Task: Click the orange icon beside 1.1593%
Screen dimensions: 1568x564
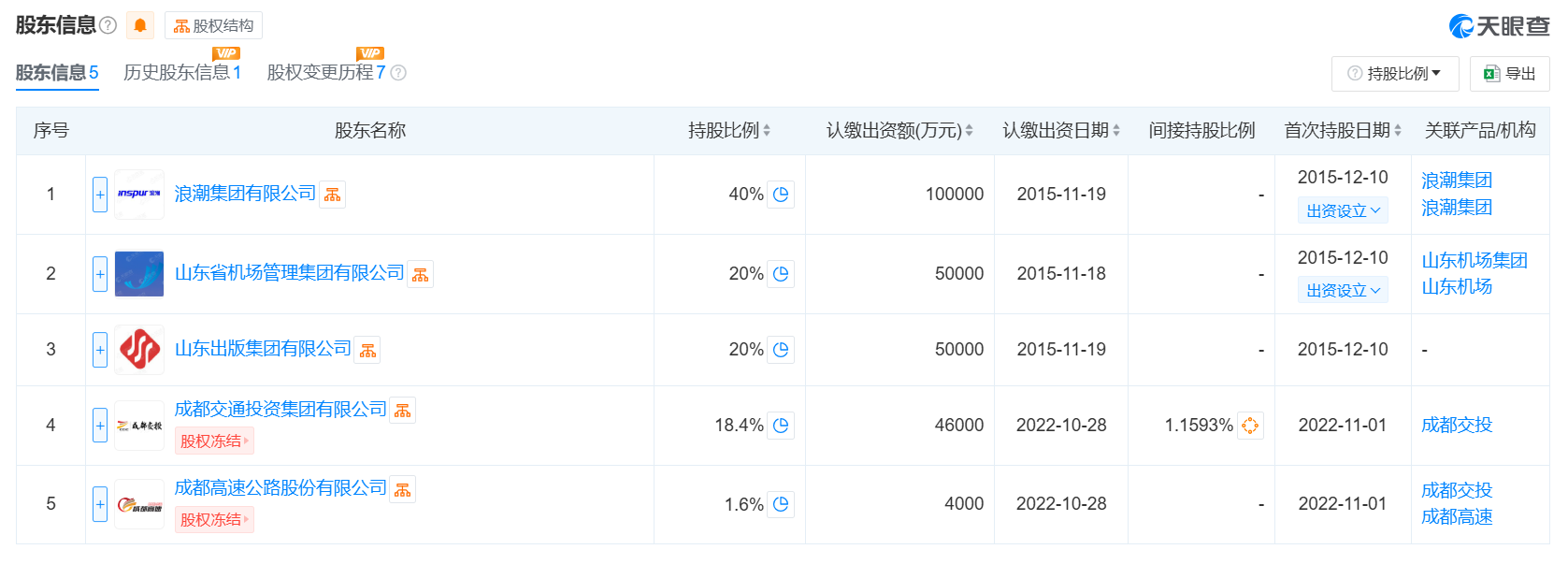Action: [1250, 426]
